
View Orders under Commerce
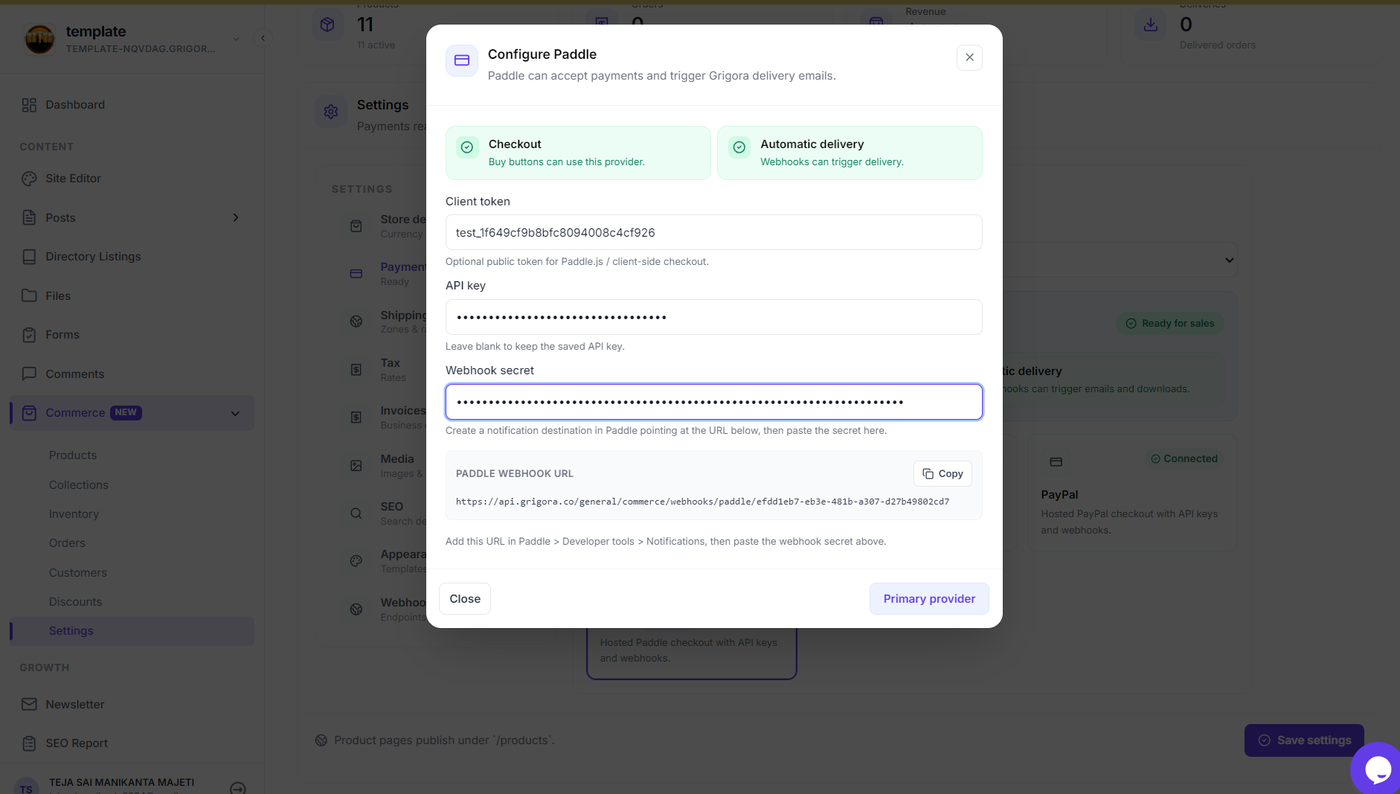point(67,543)
